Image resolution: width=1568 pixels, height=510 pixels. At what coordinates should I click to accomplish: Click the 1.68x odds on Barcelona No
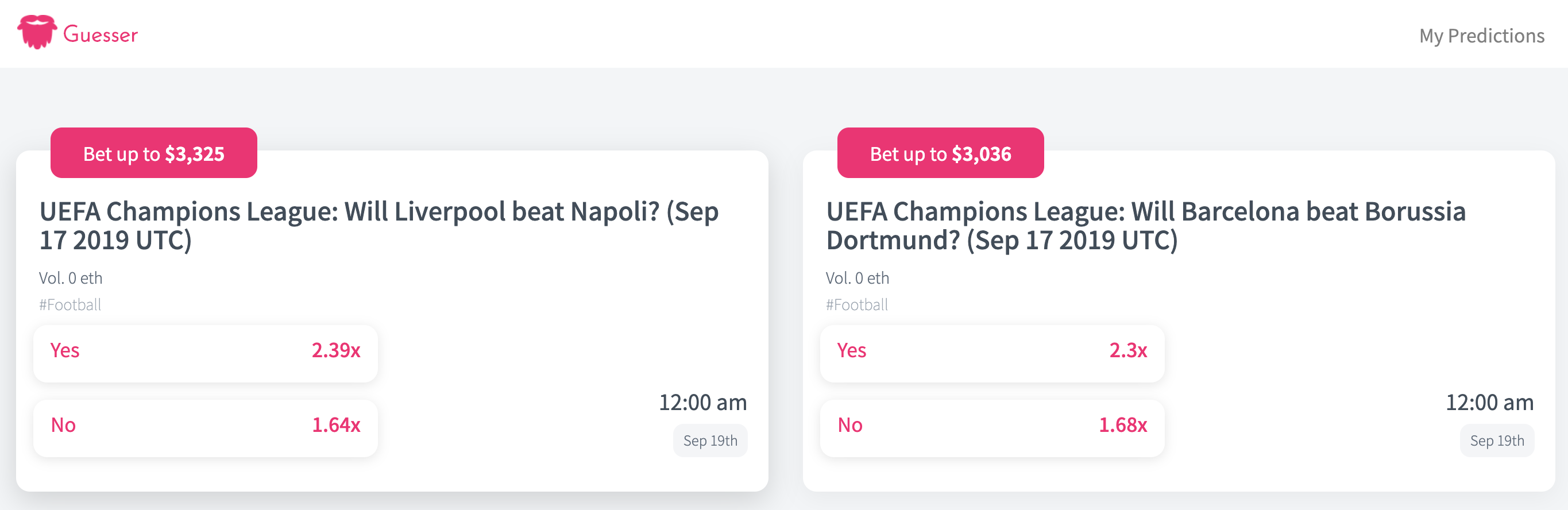[1122, 426]
